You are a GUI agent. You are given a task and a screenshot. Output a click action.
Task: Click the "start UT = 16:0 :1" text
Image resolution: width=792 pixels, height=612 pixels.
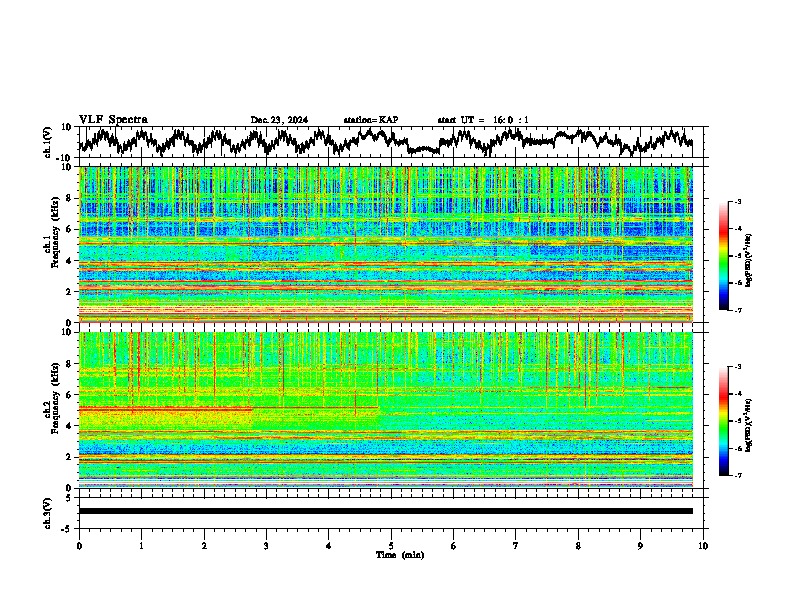483,120
